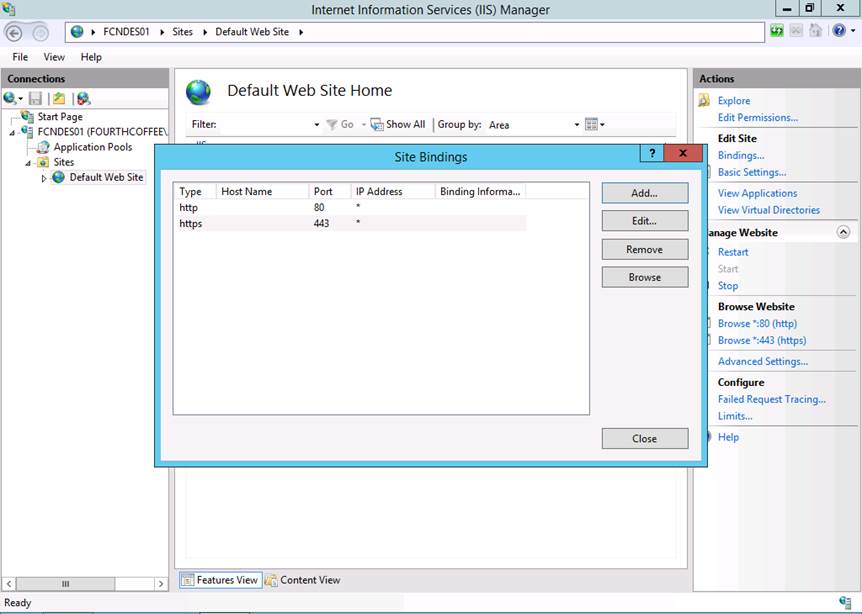This screenshot has width=862, height=614.
Task: Click the green Refresh Page icon
Action: [777, 32]
